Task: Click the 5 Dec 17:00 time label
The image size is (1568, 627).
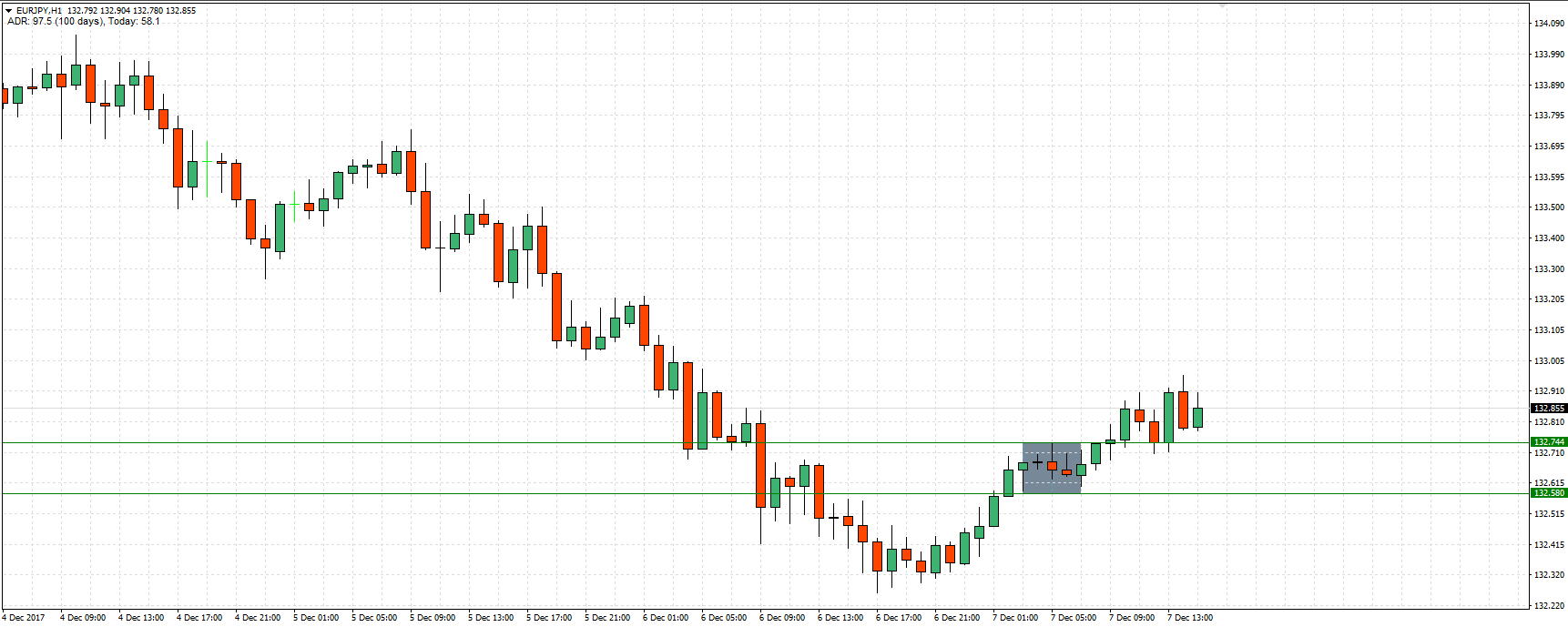Action: pyautogui.click(x=549, y=618)
